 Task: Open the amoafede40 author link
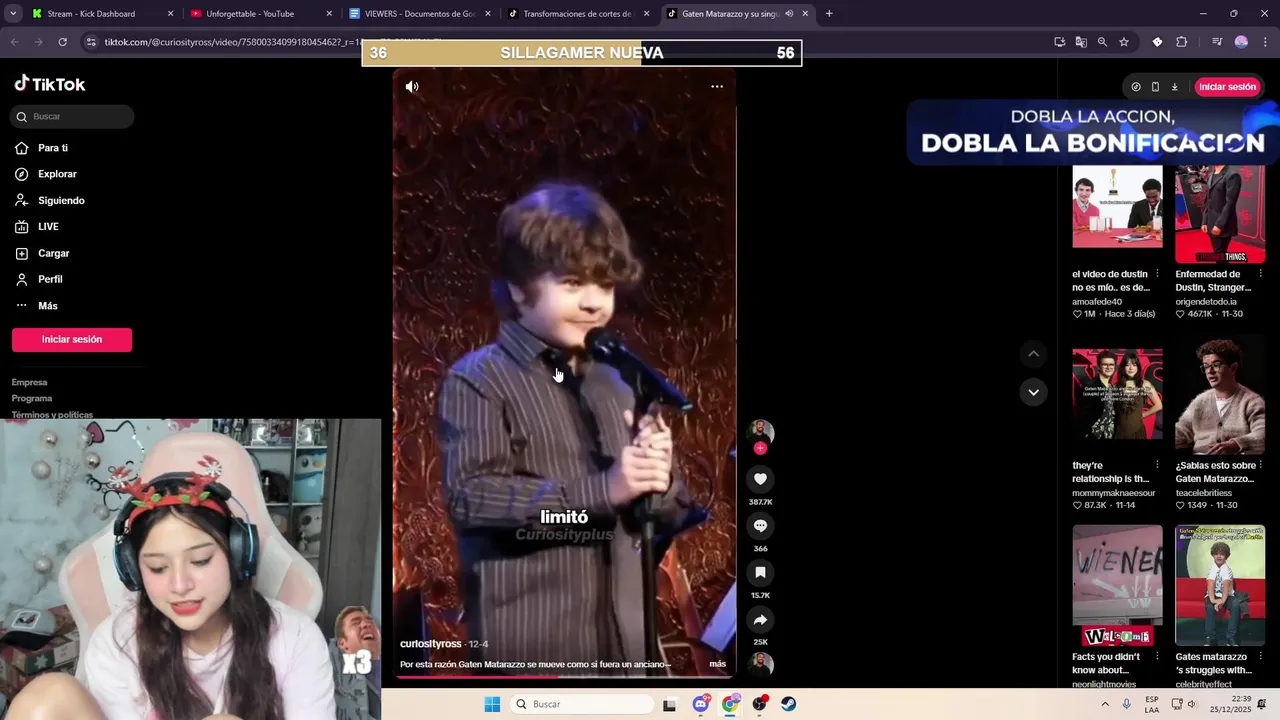pyautogui.click(x=1097, y=301)
